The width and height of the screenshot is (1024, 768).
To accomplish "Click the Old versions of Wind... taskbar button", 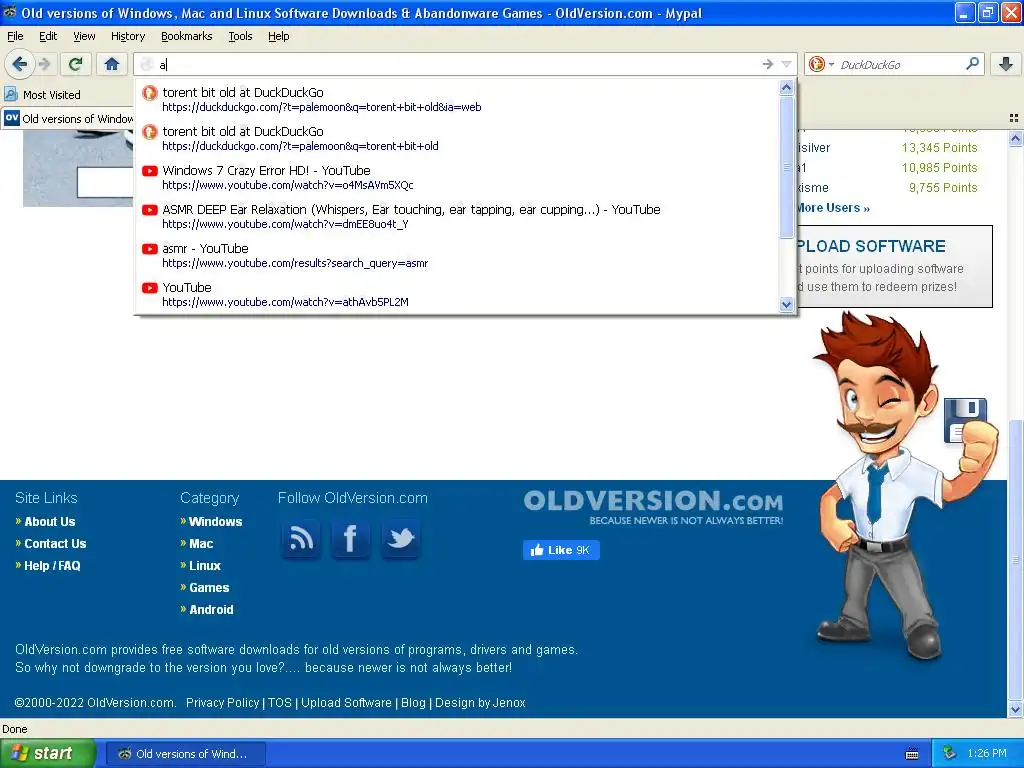I will (185, 754).
